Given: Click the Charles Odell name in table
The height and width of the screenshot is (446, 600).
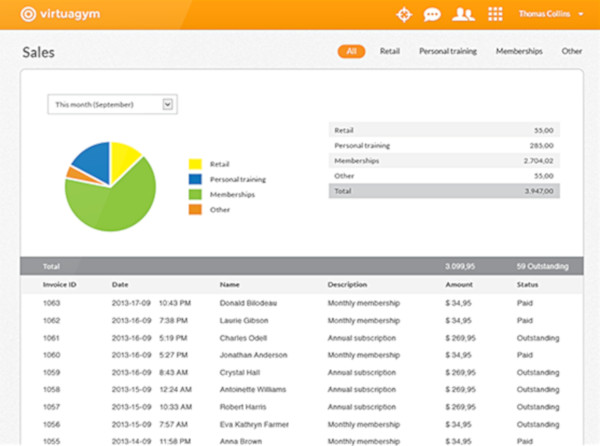Looking at the screenshot, I should click(243, 337).
